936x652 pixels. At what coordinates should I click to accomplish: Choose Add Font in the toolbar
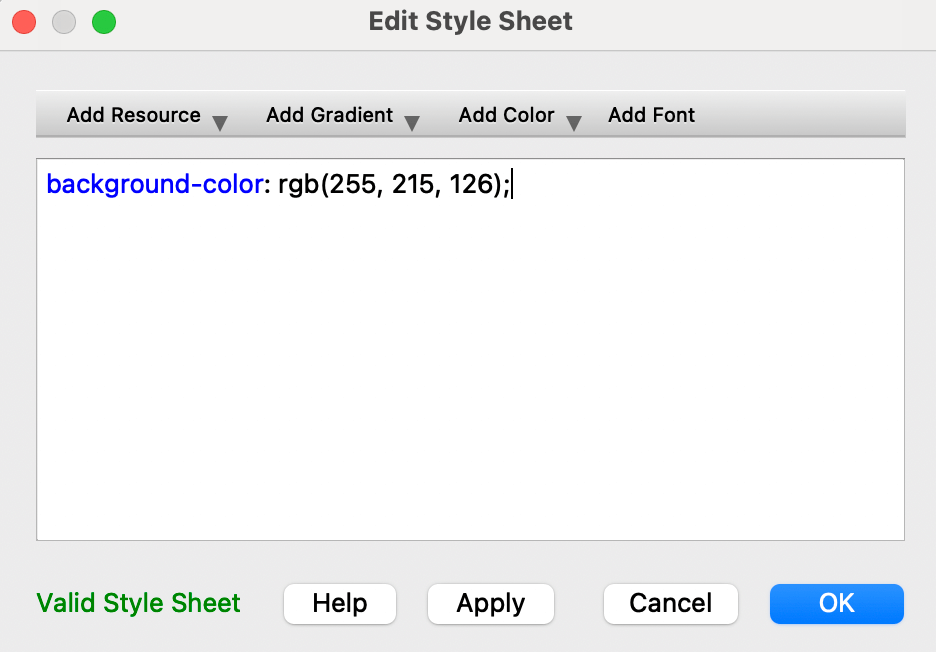[651, 115]
